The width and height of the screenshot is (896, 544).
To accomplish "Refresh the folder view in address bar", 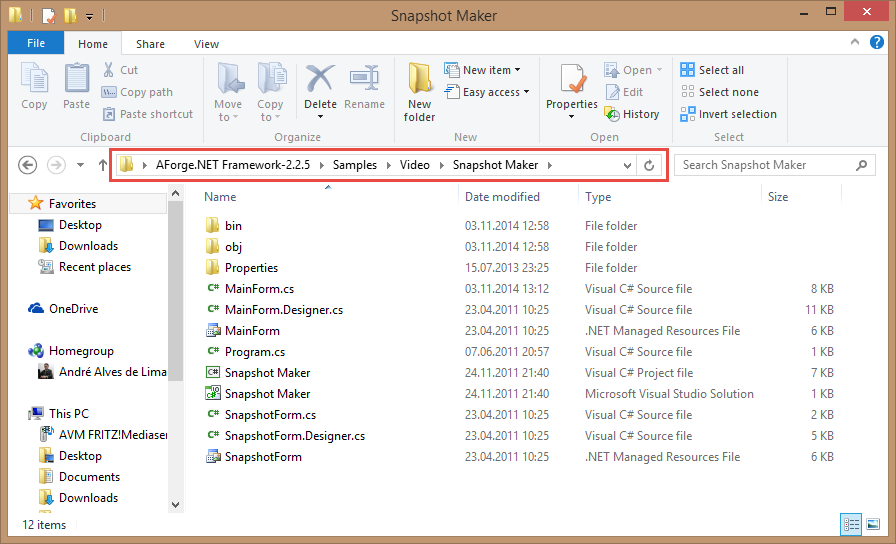I will (x=651, y=165).
